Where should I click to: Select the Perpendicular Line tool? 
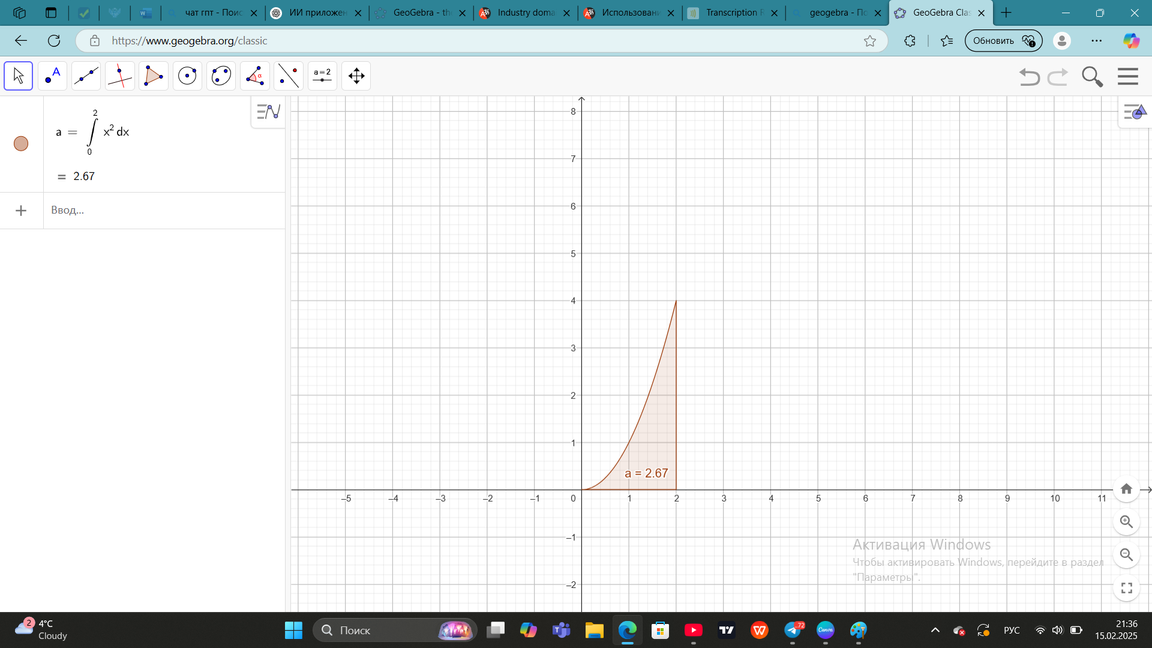click(120, 76)
